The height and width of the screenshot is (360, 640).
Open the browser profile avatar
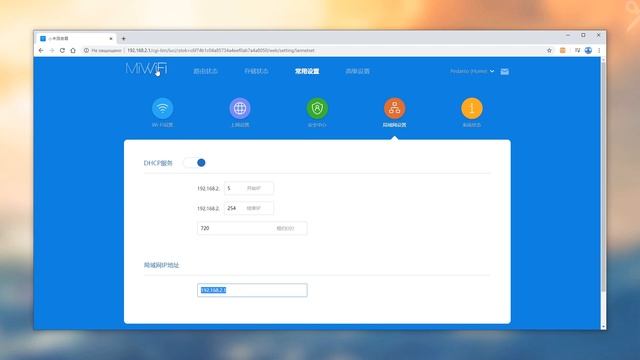pyautogui.click(x=588, y=51)
